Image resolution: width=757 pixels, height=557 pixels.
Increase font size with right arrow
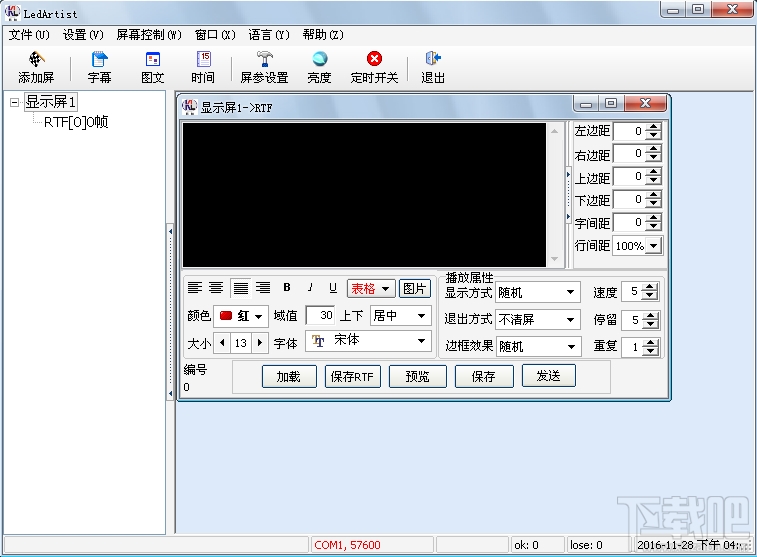[x=260, y=343]
